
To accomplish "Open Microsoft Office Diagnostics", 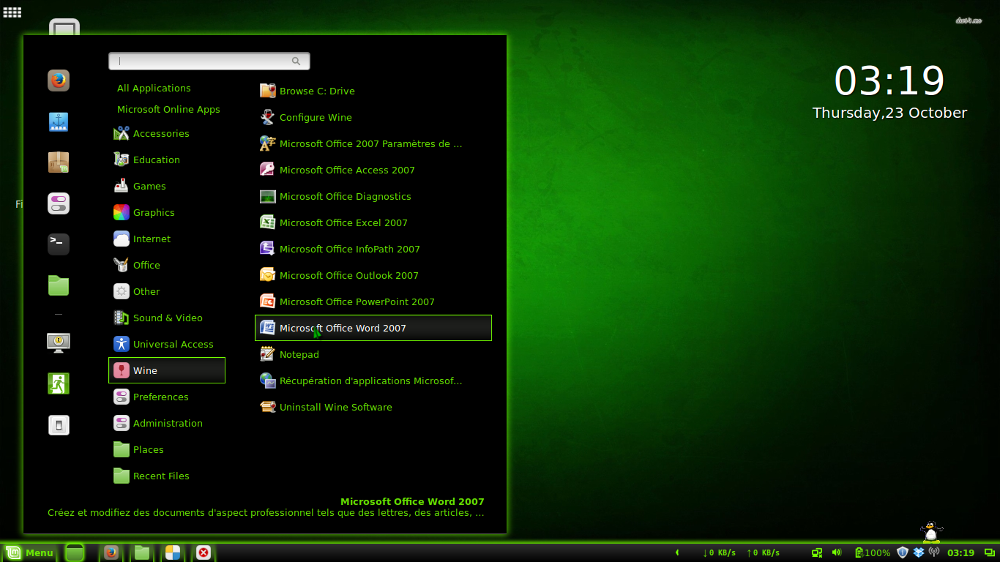I will pyautogui.click(x=373, y=196).
